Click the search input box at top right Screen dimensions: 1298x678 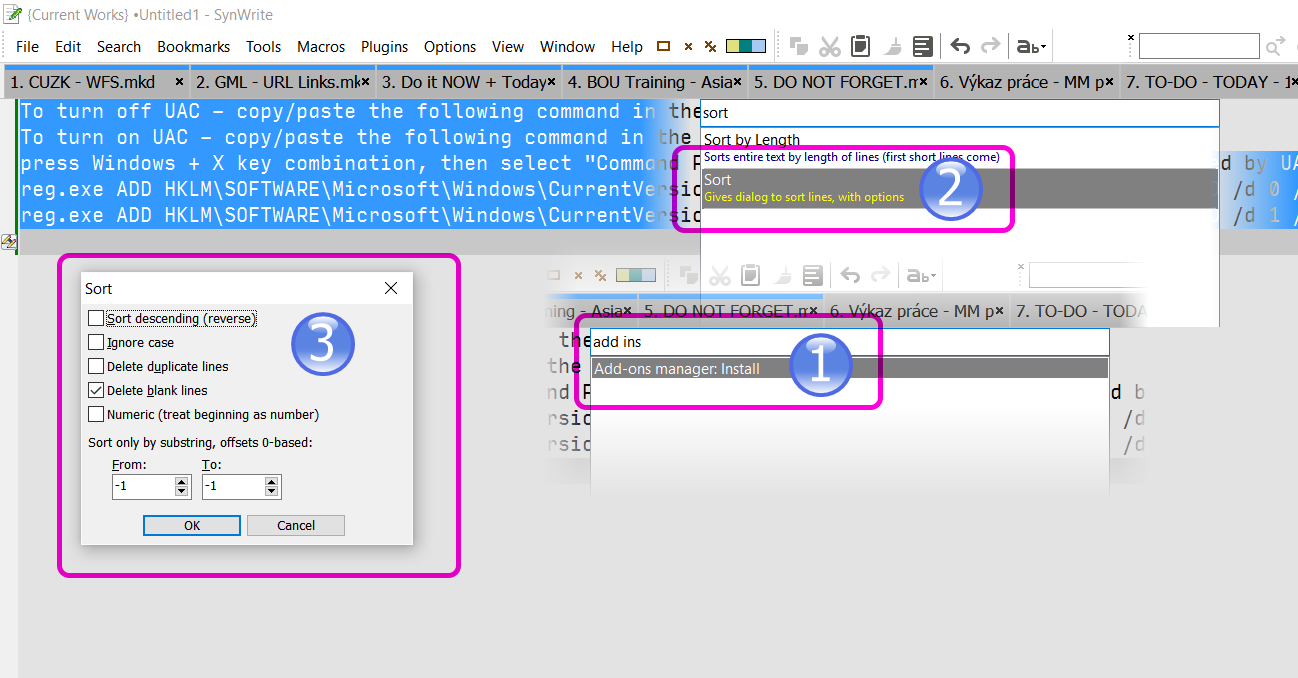tap(1198, 46)
